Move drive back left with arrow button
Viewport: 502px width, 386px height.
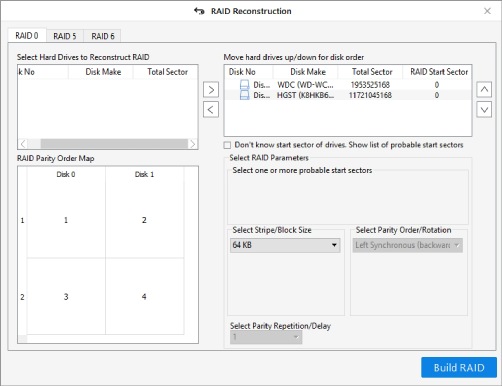211,110
